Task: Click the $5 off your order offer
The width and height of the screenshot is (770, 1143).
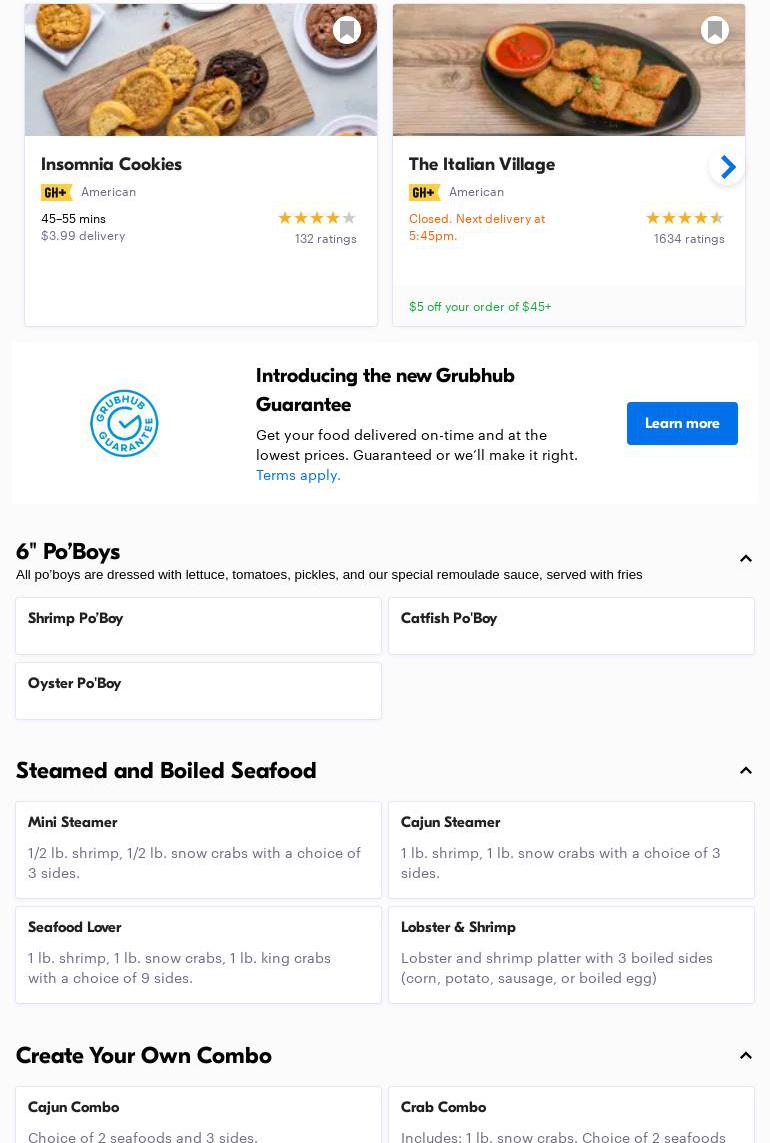Action: pyautogui.click(x=480, y=307)
